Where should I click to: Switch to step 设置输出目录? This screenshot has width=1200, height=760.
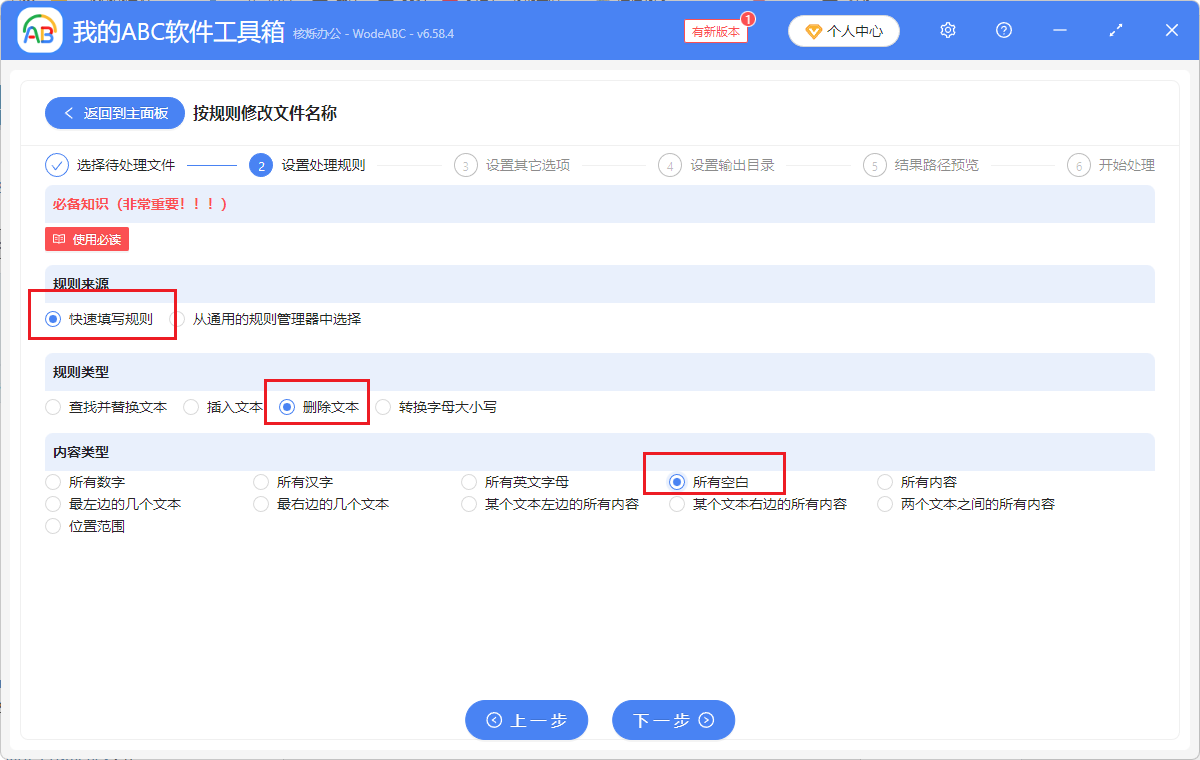point(670,164)
